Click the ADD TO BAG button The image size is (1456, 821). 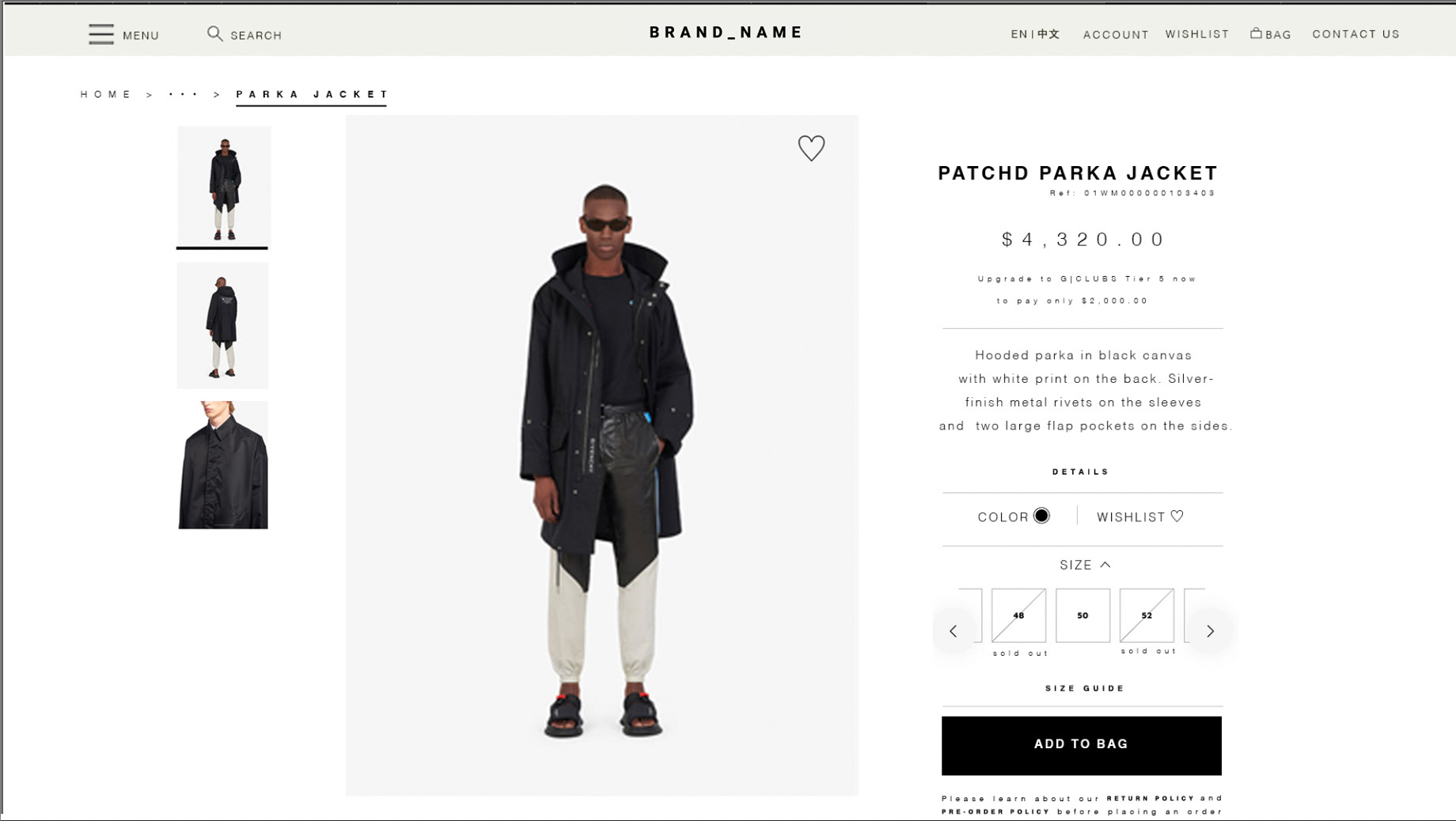[1082, 745]
